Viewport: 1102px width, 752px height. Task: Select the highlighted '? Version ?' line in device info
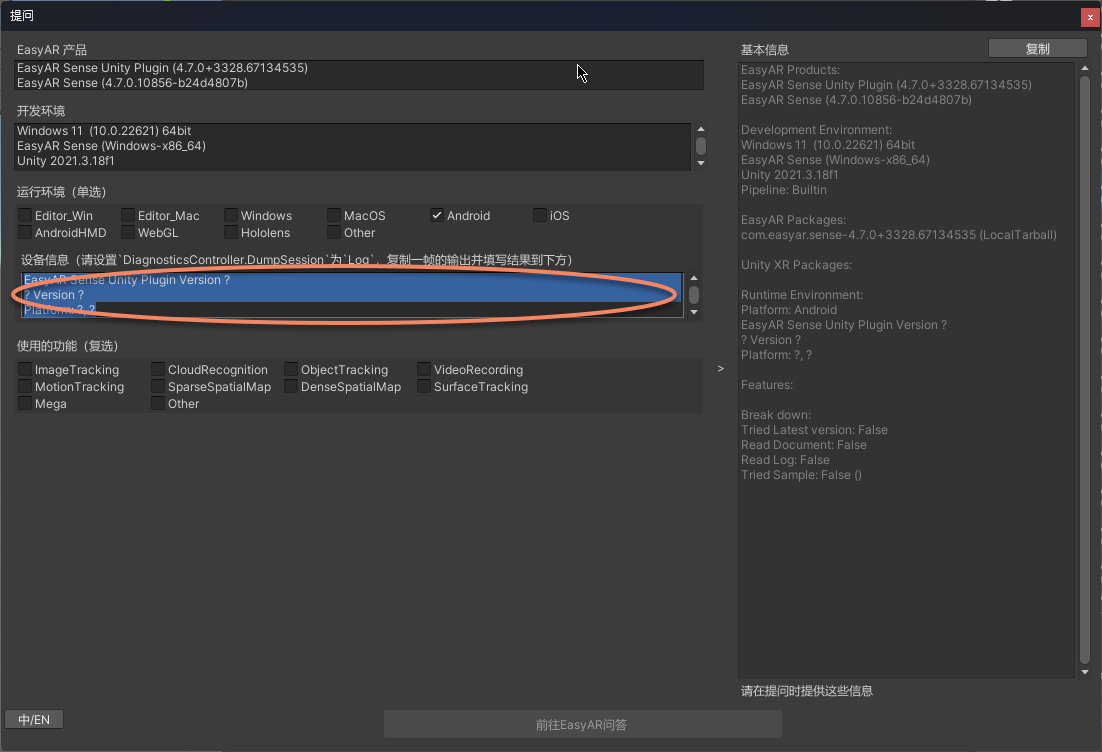pyautogui.click(x=55, y=294)
